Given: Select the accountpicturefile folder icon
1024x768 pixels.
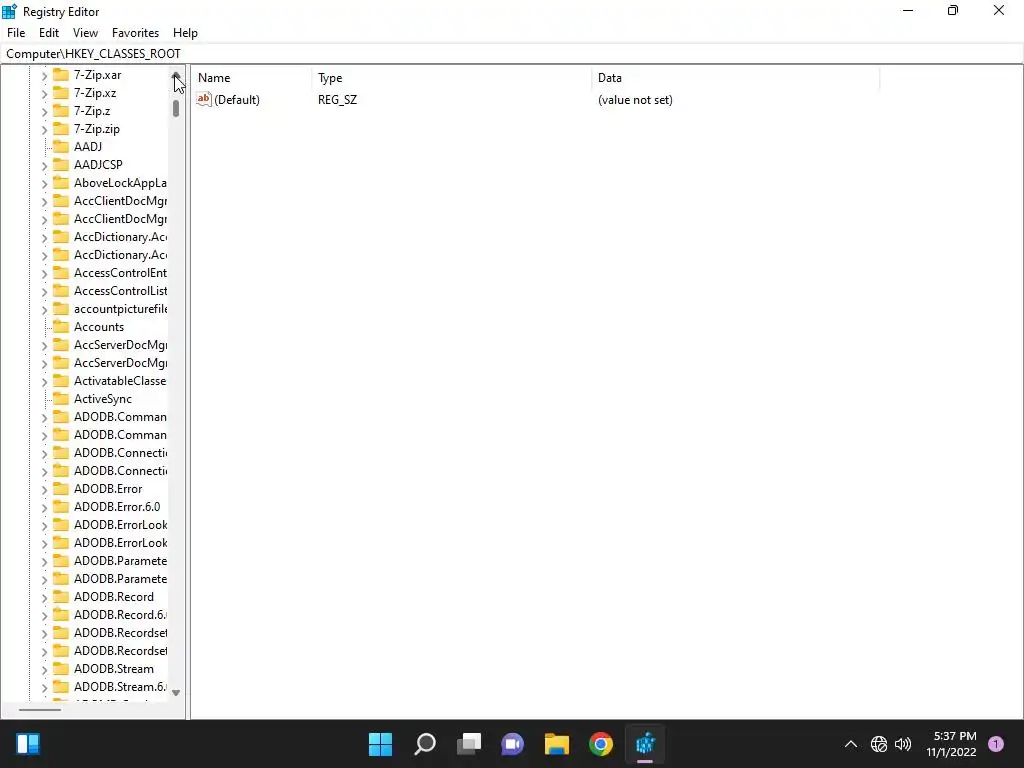Looking at the screenshot, I should click(x=61, y=308).
